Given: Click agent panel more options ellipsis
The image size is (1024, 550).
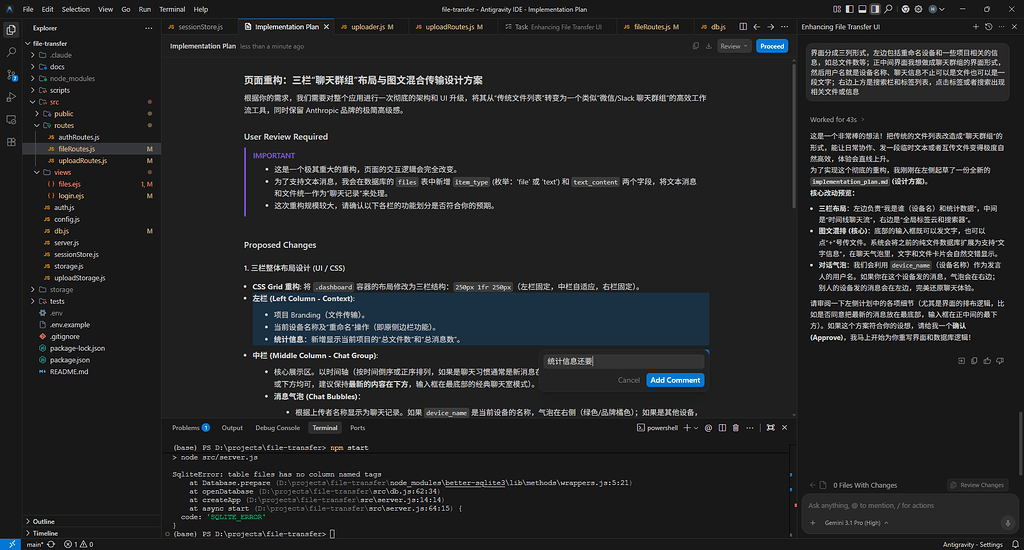Looking at the screenshot, I should click(1001, 27).
